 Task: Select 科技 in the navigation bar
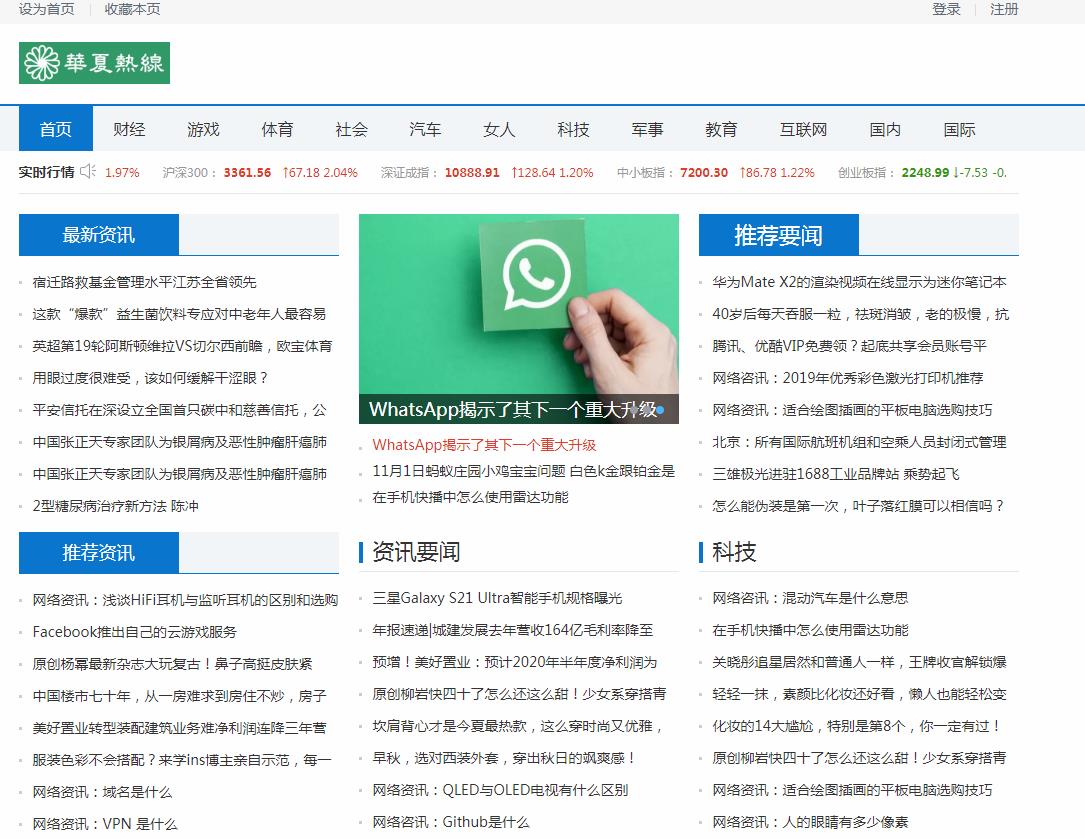pyautogui.click(x=573, y=129)
